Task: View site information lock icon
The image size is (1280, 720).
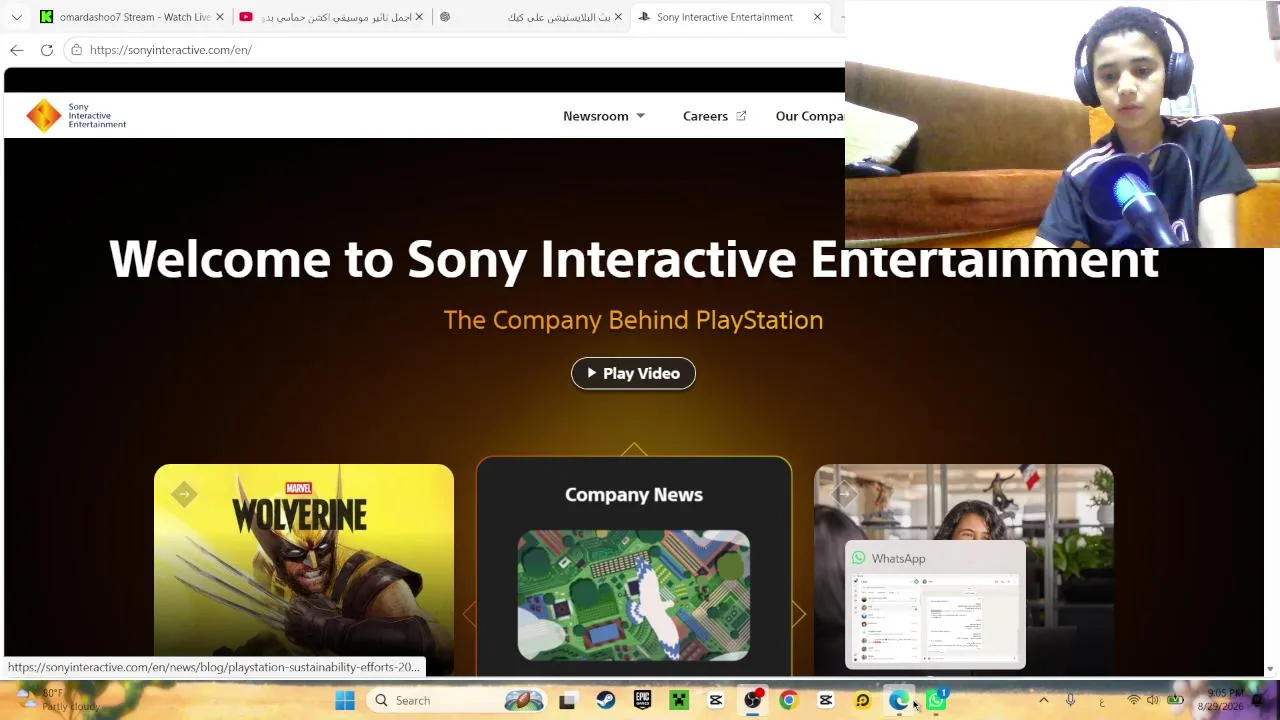Action: pos(76,50)
